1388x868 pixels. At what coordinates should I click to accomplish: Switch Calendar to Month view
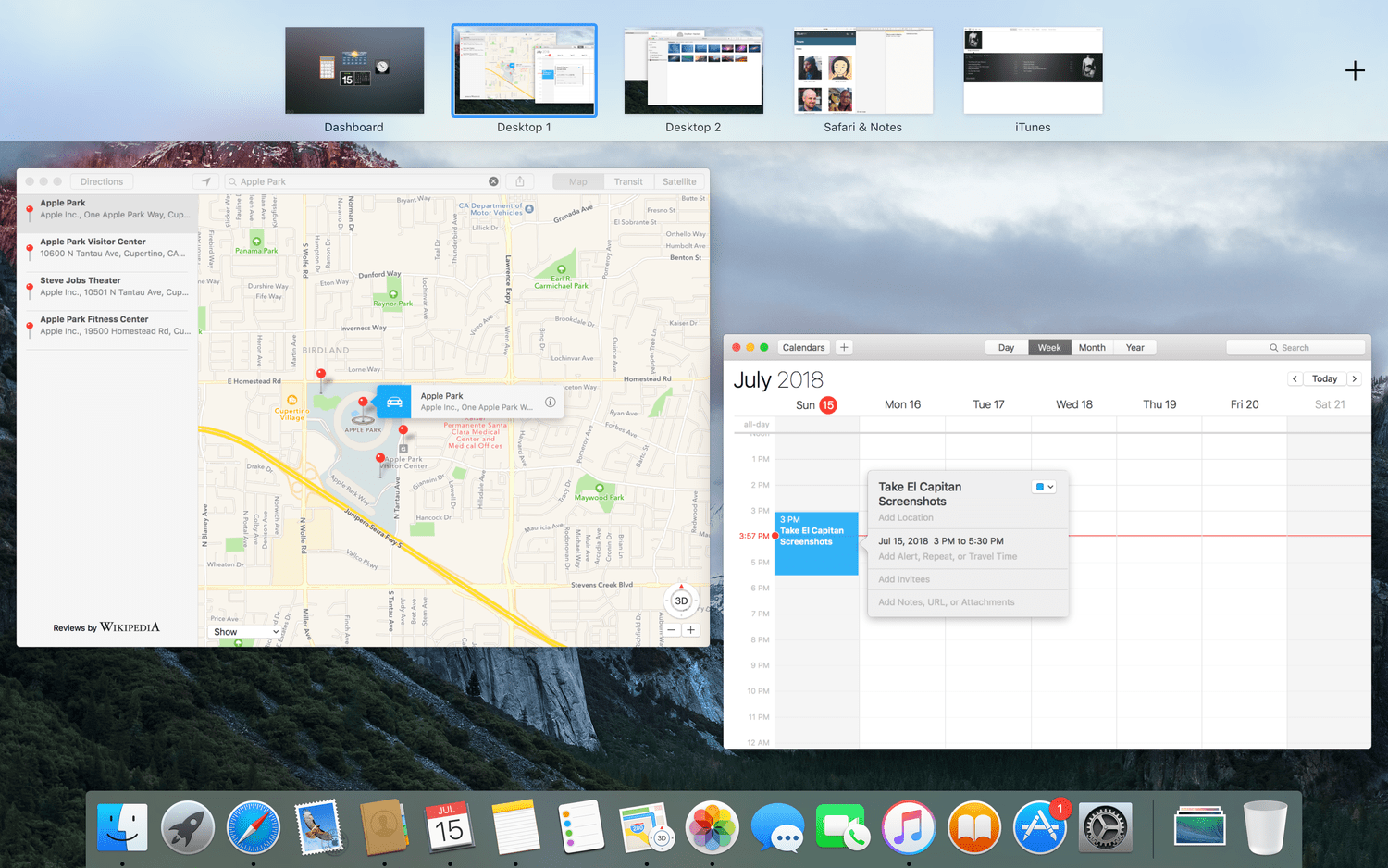pos(1092,348)
